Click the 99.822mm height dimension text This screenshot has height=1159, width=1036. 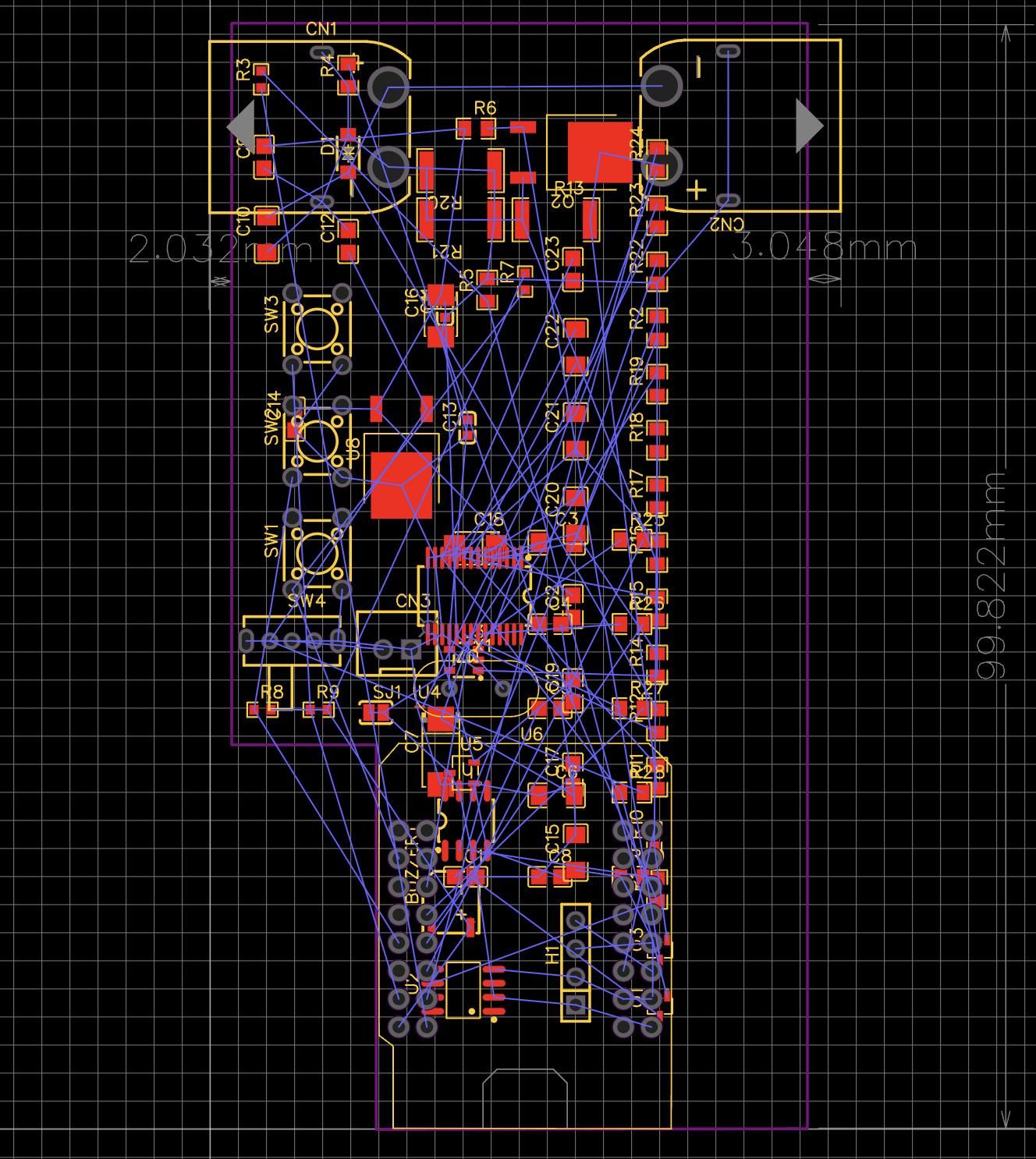(x=991, y=574)
